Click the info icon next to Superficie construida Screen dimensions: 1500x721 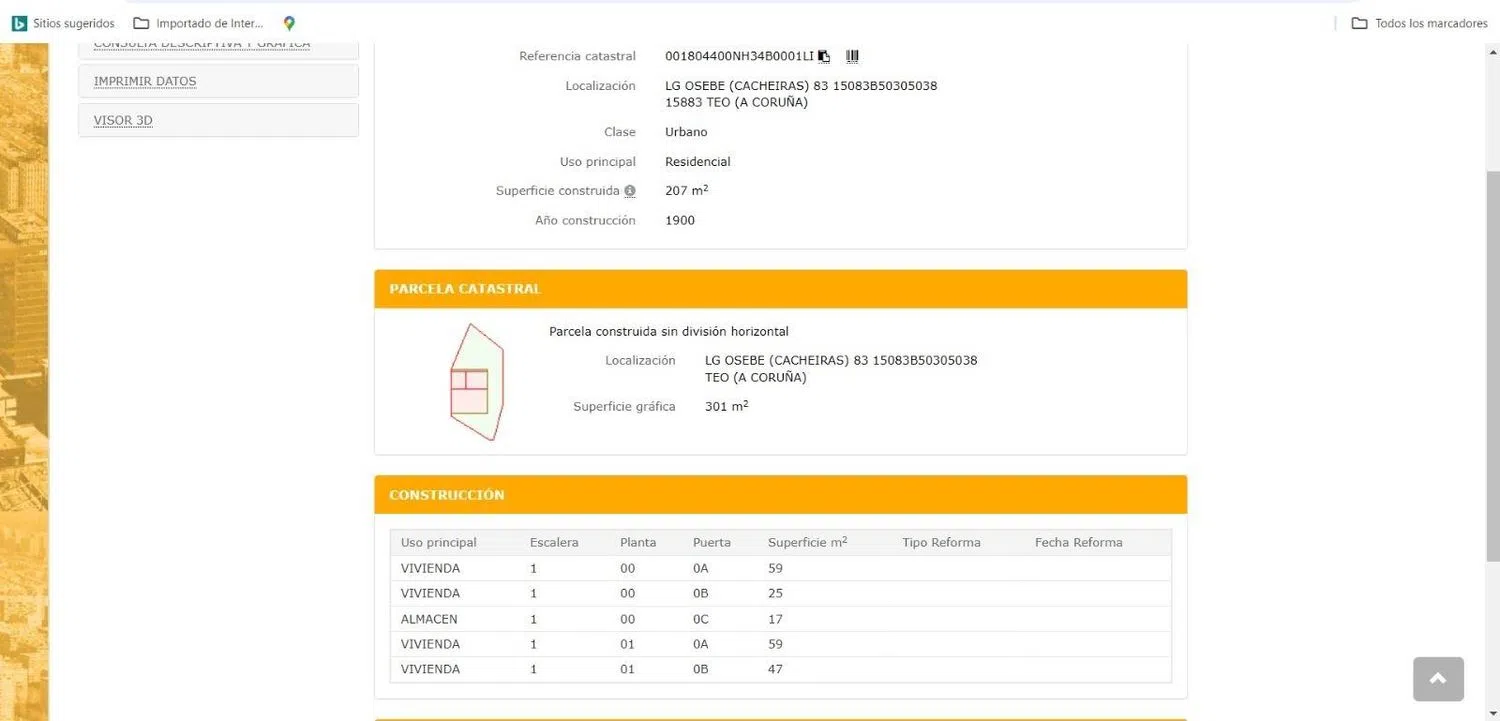(x=630, y=191)
